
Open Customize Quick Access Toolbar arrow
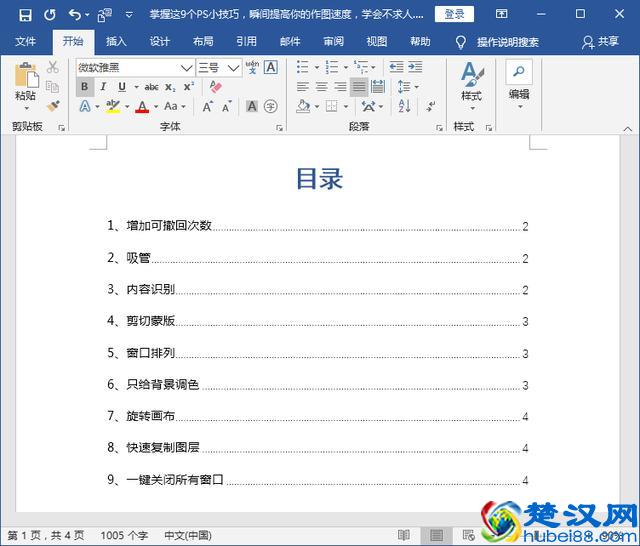click(129, 15)
